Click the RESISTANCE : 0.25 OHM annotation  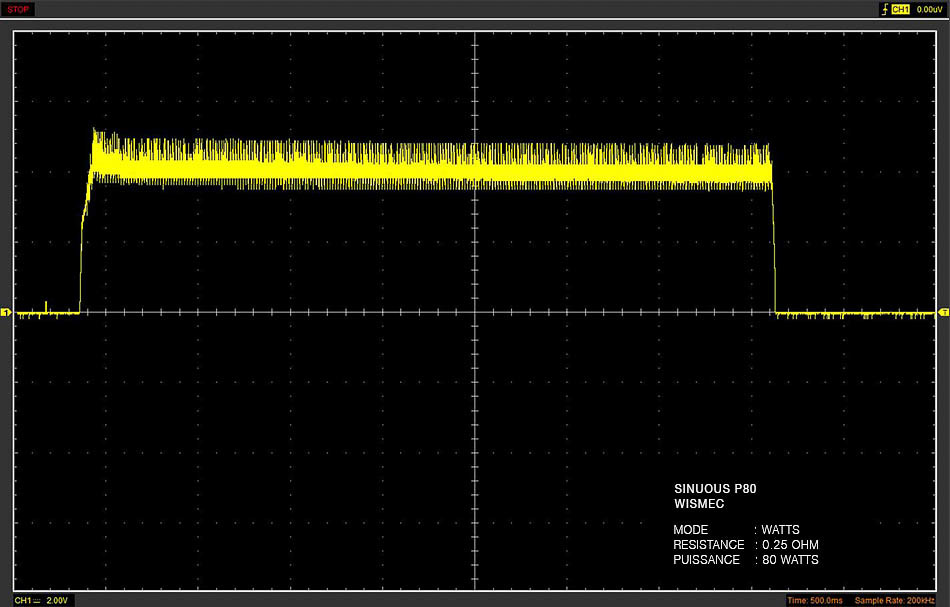coord(746,545)
